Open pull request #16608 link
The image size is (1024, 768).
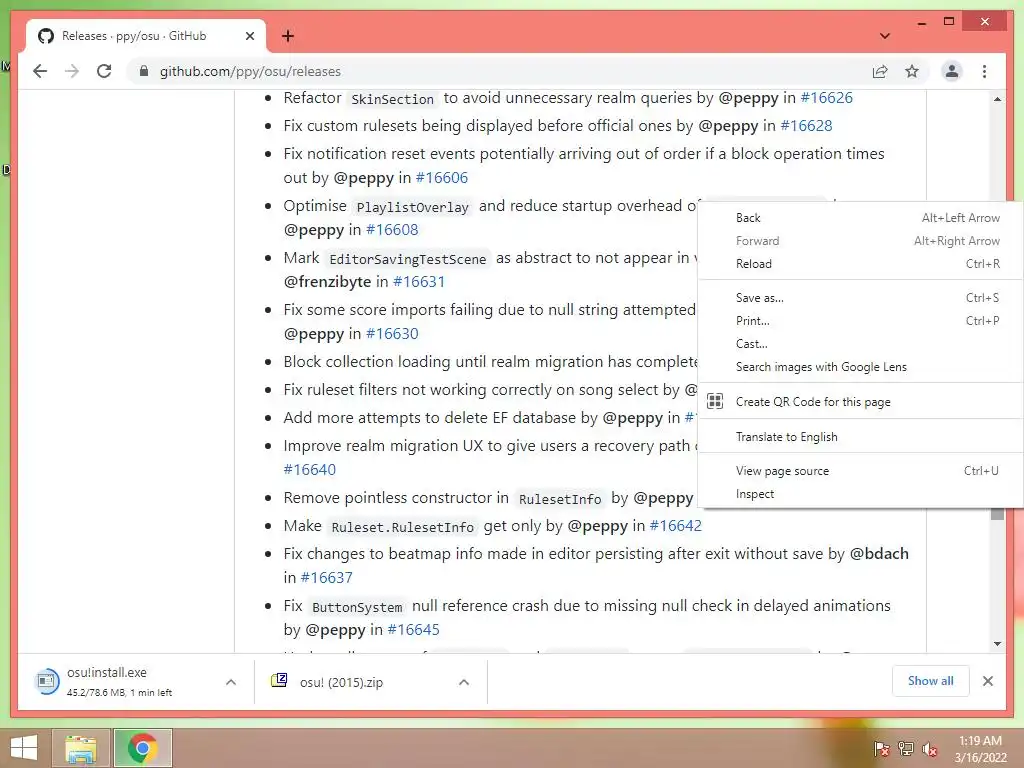[392, 230]
